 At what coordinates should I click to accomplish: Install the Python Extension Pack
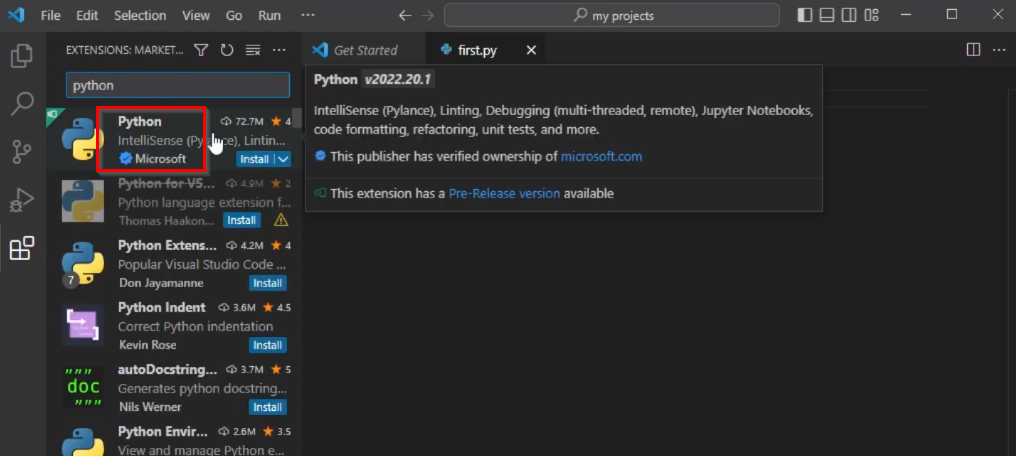point(268,283)
